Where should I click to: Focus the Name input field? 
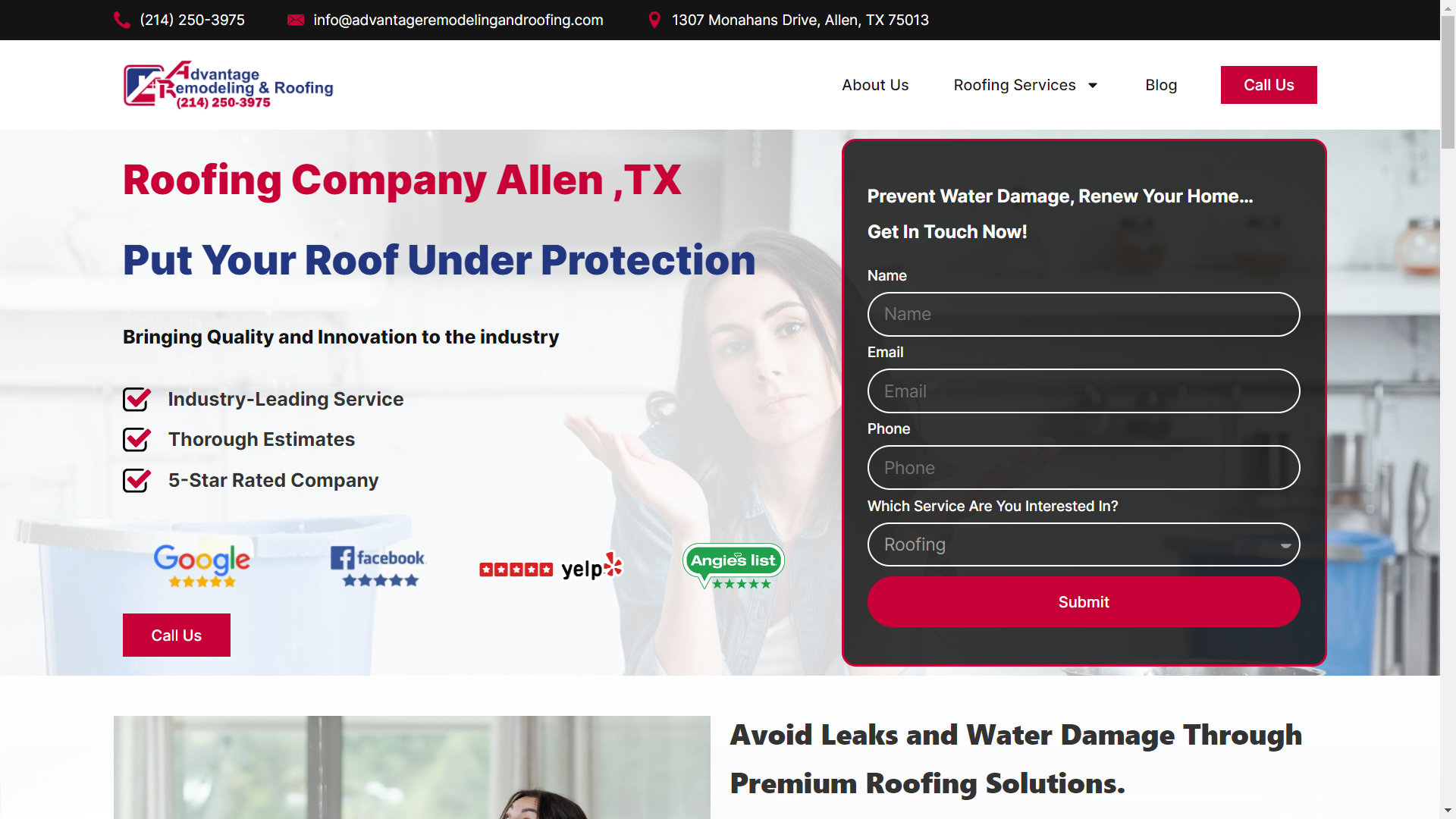1083,314
